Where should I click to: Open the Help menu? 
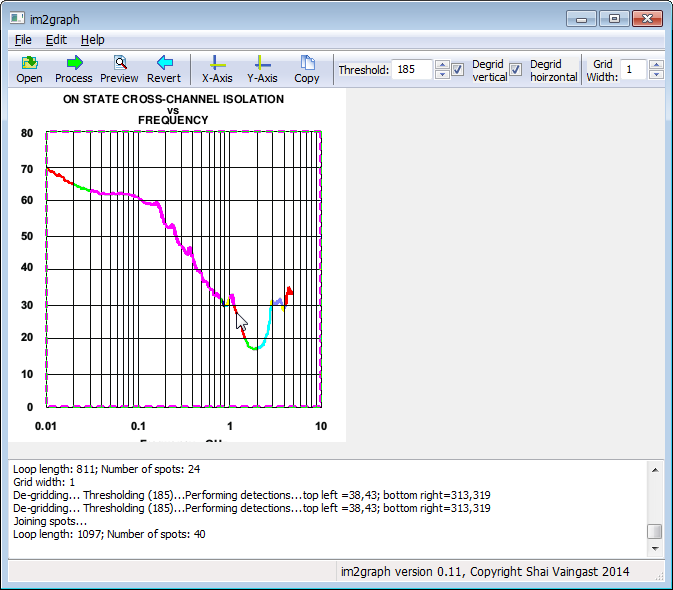point(92,40)
